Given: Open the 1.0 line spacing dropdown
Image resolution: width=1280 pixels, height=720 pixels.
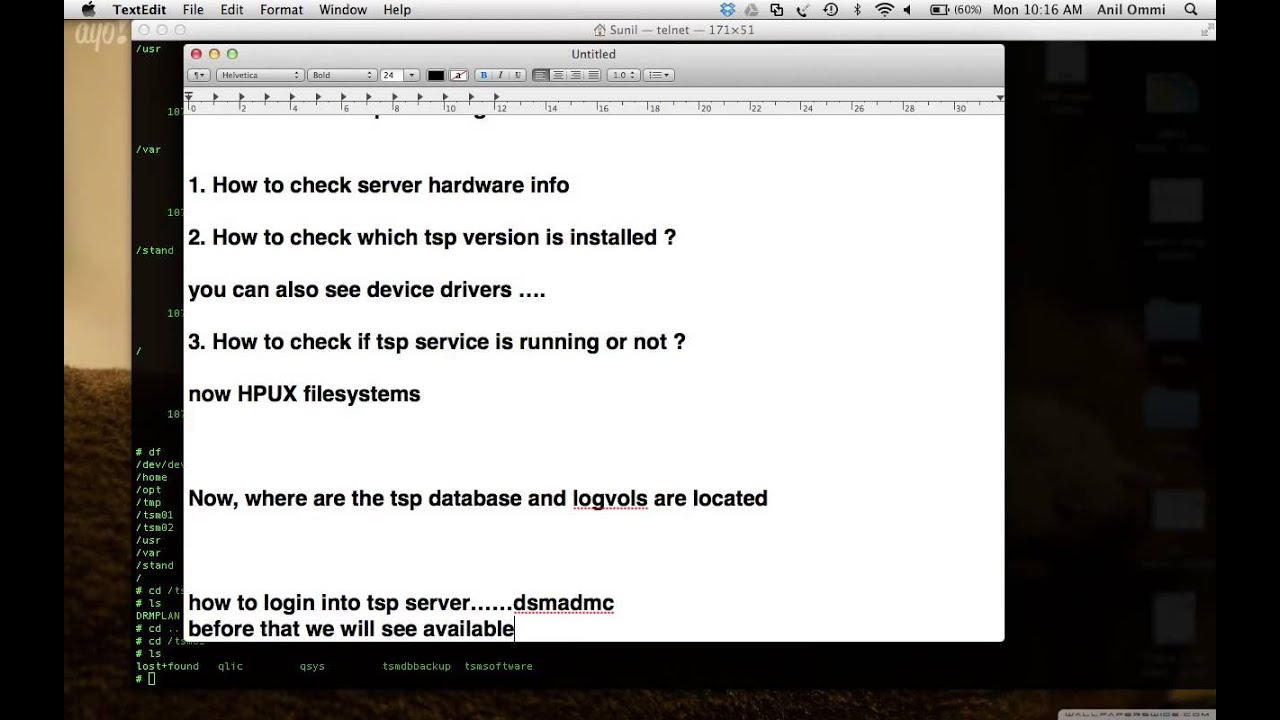Looking at the screenshot, I should click(x=623, y=75).
